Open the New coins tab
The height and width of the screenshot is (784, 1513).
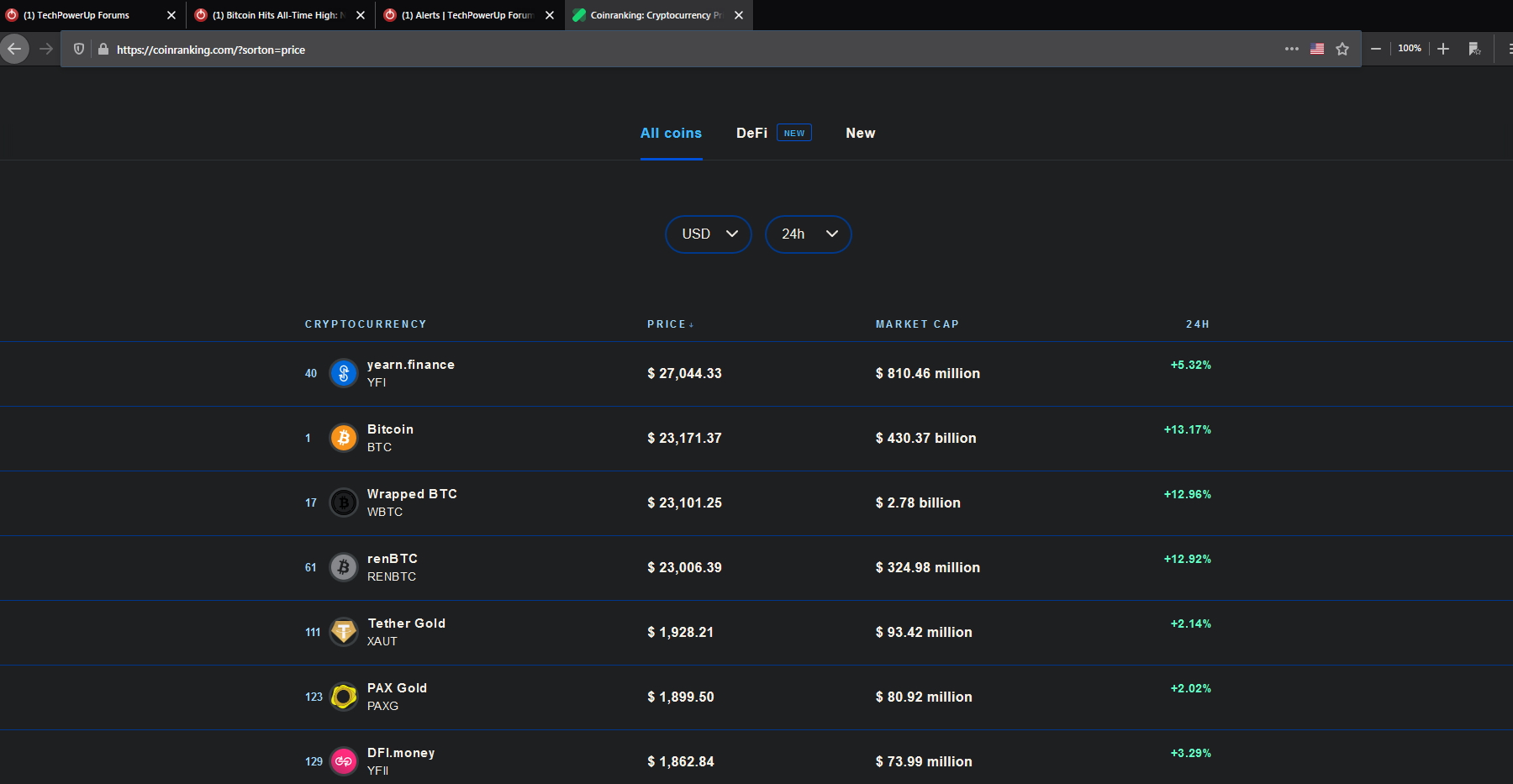point(861,133)
